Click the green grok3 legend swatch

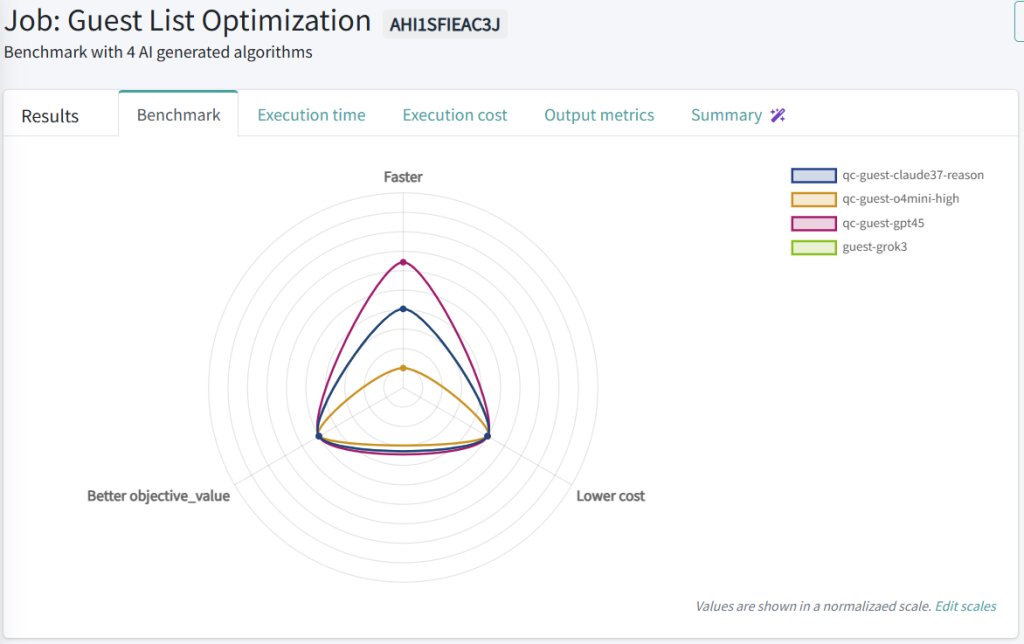click(x=812, y=247)
